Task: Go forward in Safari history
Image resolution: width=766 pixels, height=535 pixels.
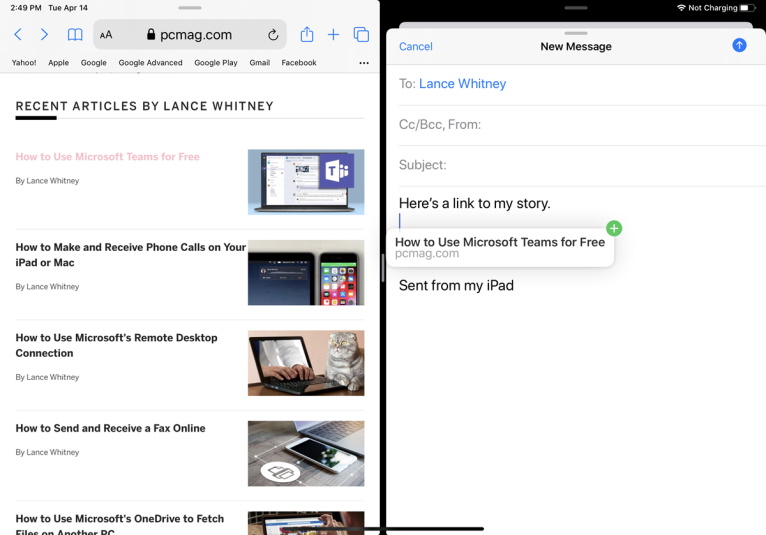Action: [x=44, y=35]
